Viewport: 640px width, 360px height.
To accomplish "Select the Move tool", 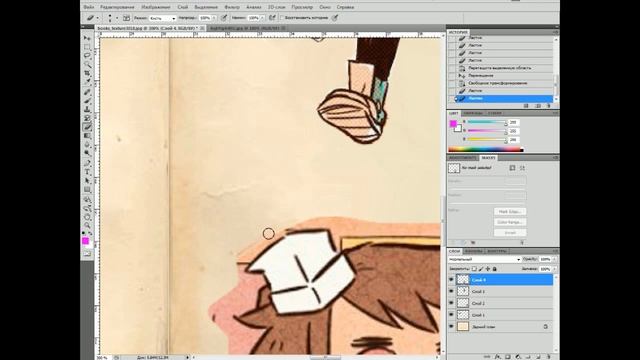I will (87, 38).
